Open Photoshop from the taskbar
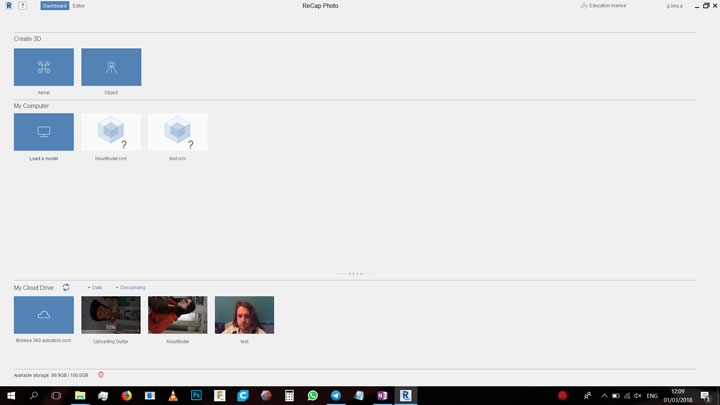 click(196, 395)
